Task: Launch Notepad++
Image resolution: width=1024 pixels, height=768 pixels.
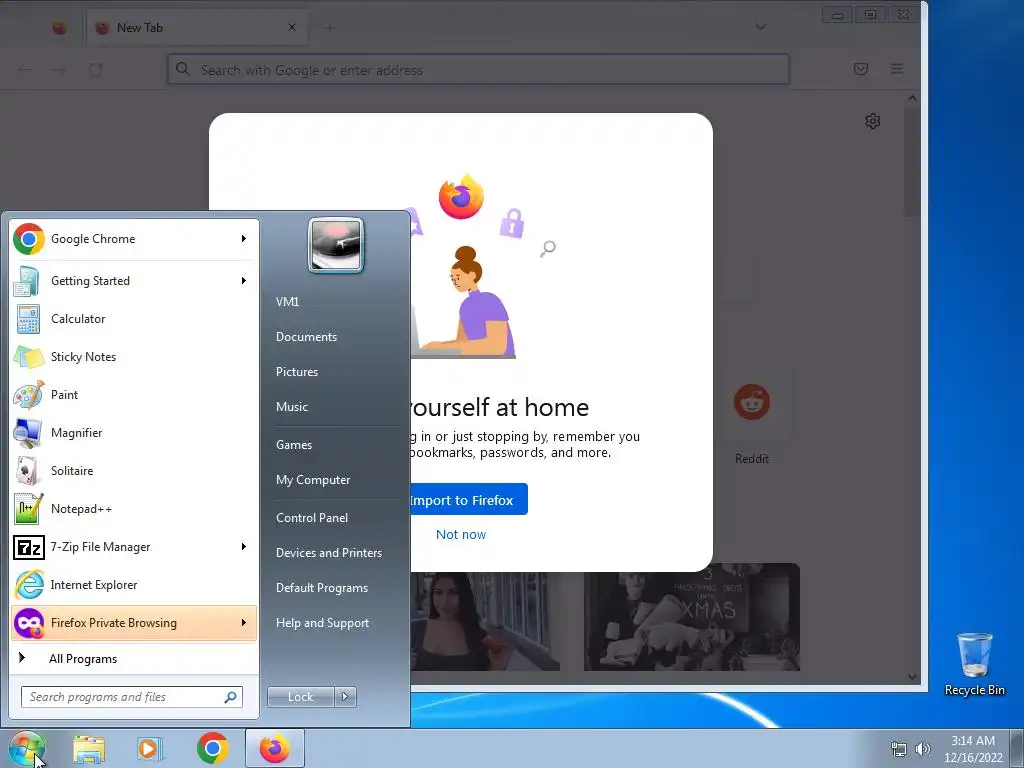Action: (134, 508)
